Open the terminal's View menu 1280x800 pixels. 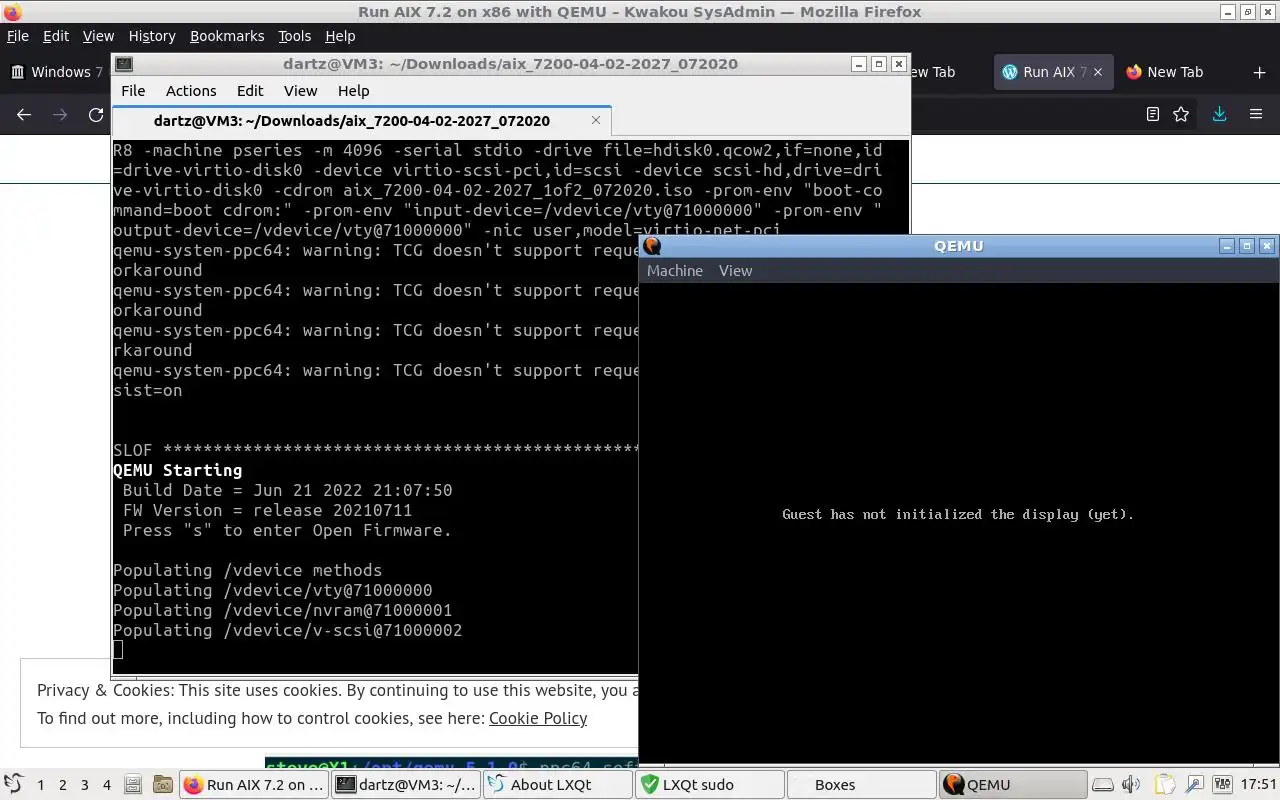click(x=300, y=90)
